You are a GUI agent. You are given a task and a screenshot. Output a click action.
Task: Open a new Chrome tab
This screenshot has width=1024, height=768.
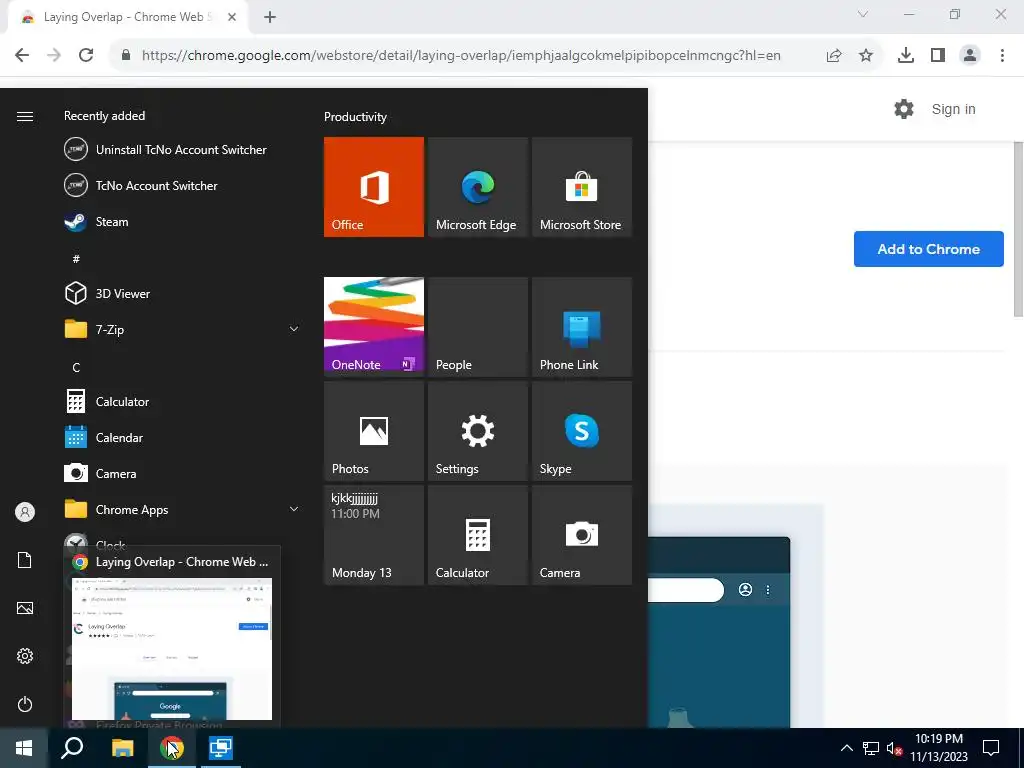(270, 18)
